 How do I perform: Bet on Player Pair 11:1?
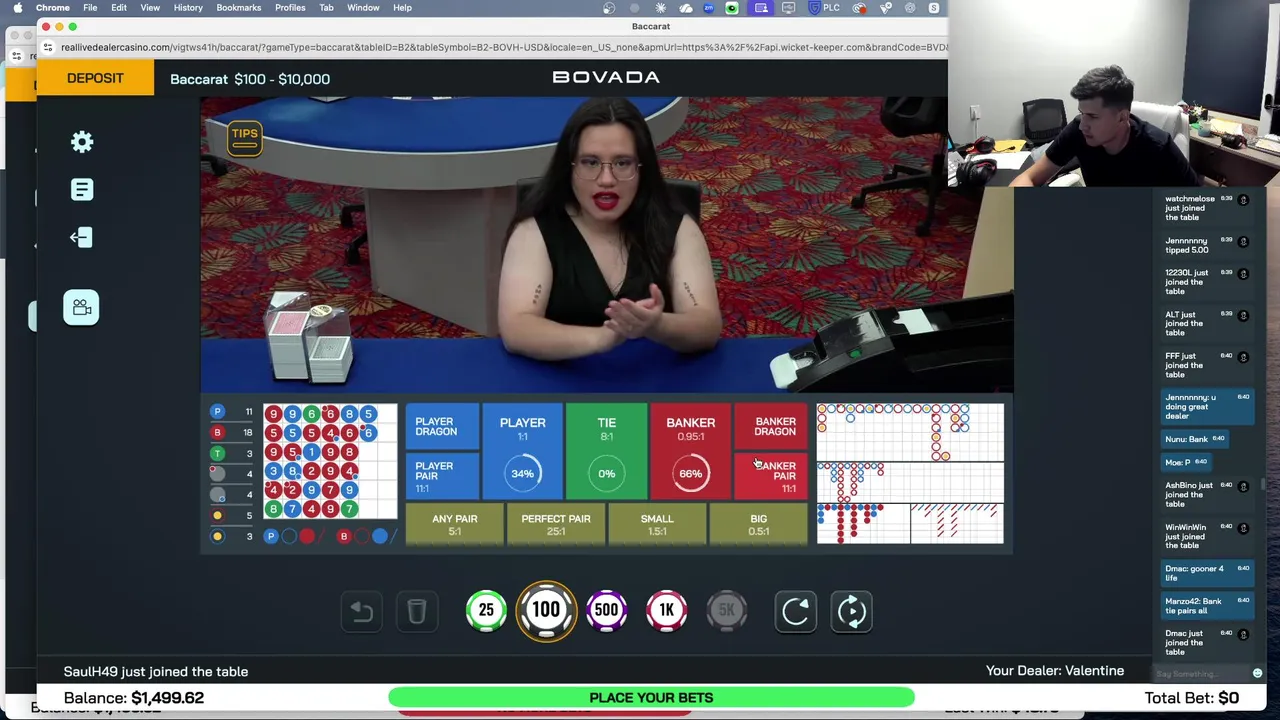tap(442, 475)
